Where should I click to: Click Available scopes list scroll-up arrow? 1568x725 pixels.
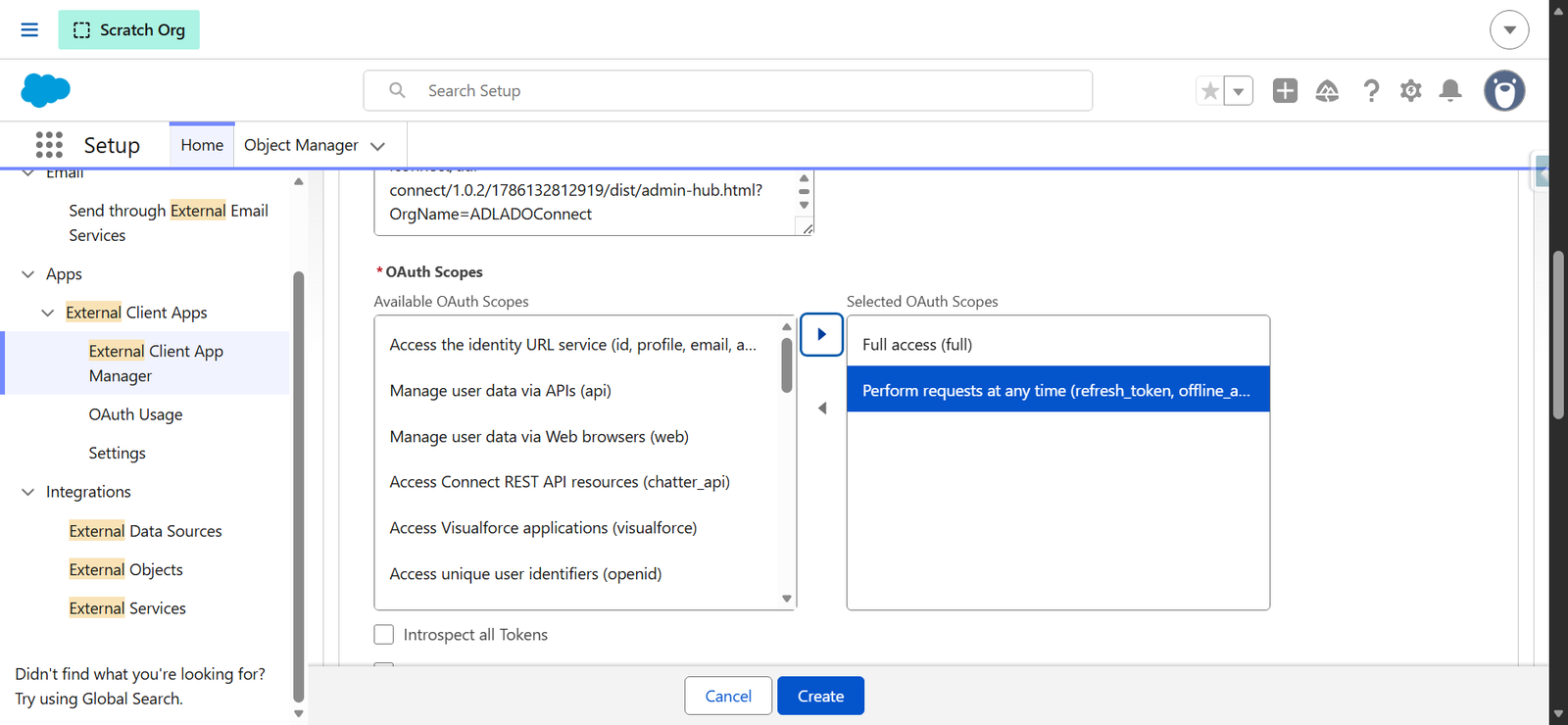tap(786, 326)
